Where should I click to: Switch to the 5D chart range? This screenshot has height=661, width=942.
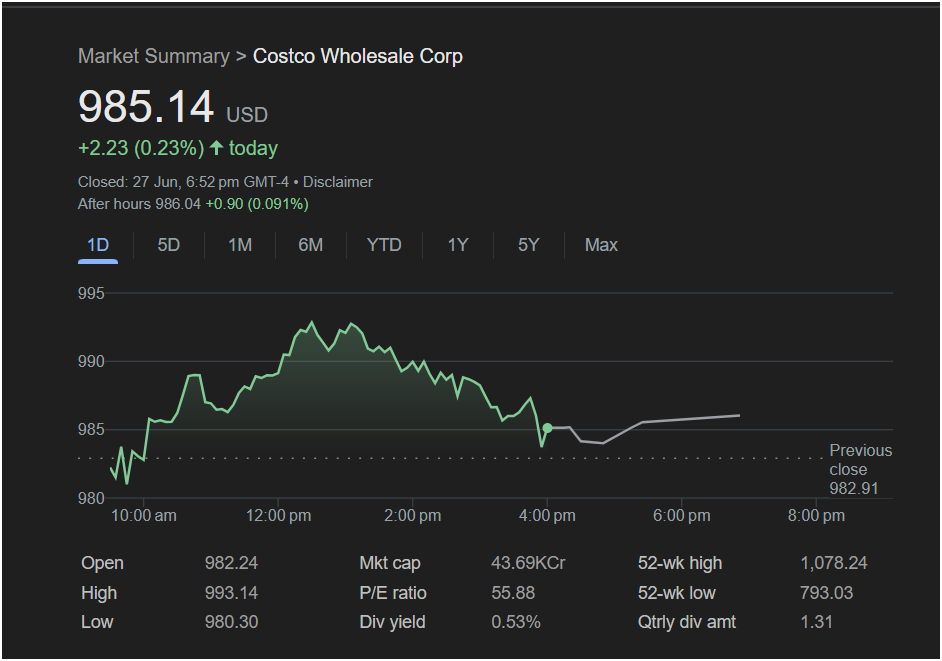click(169, 245)
